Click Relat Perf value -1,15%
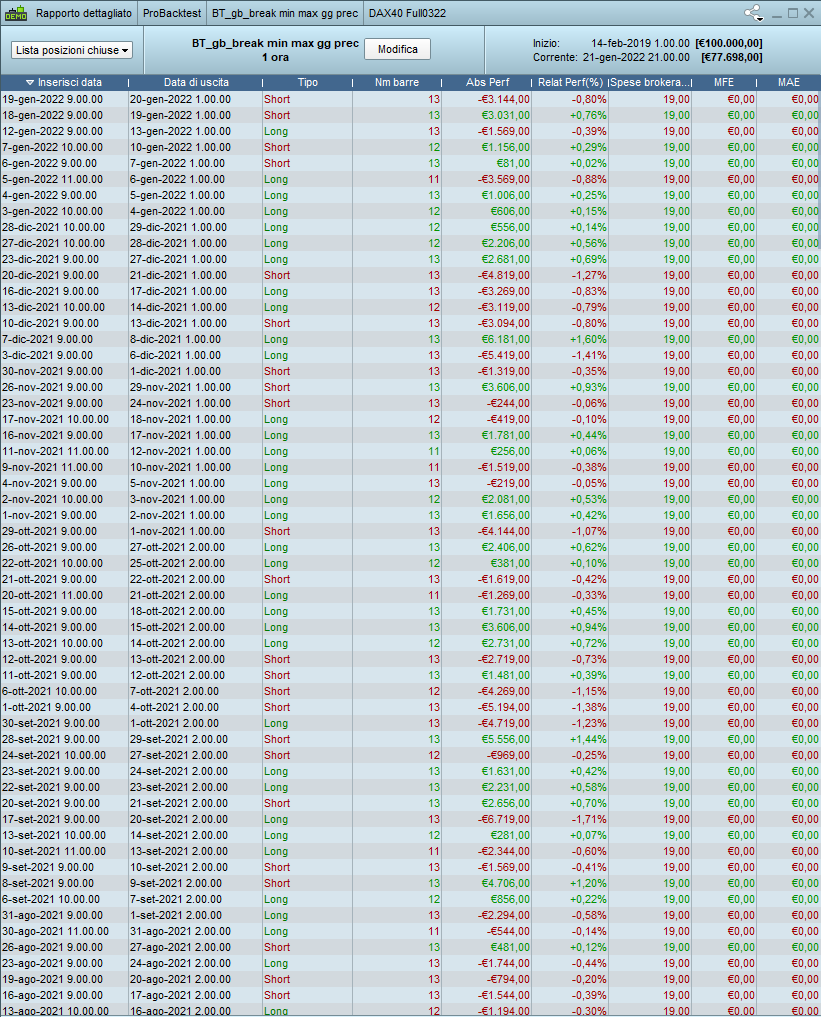Image resolution: width=821 pixels, height=1017 pixels. click(589, 691)
